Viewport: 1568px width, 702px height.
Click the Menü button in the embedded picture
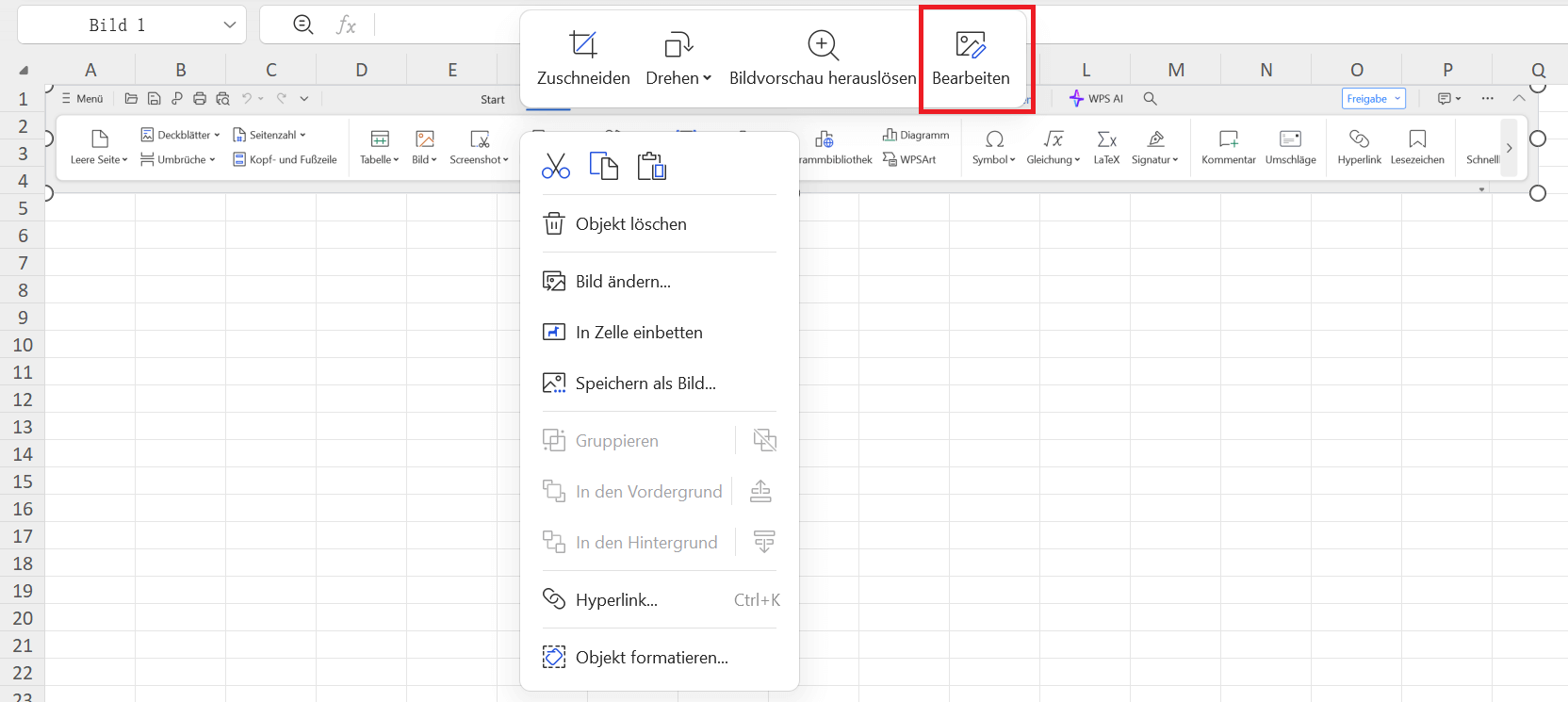coord(83,99)
